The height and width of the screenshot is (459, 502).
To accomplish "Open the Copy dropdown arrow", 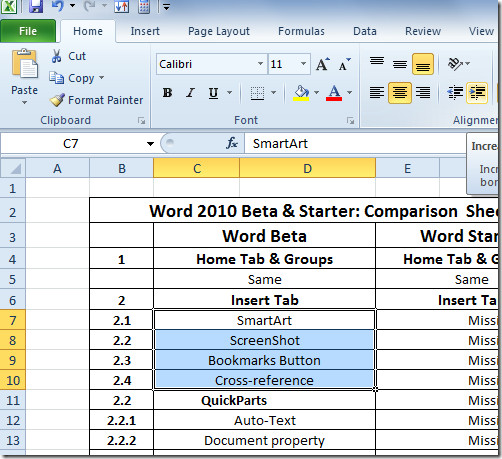I will 101,78.
